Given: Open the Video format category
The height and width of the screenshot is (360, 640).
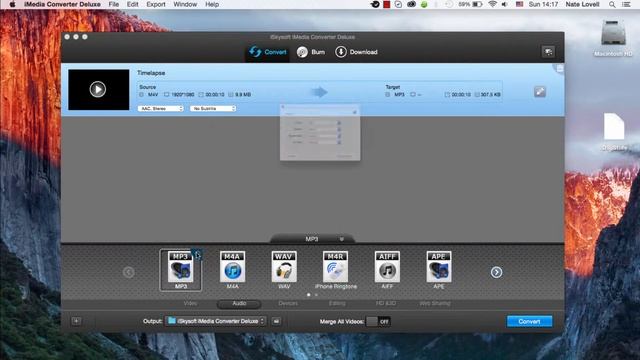Looking at the screenshot, I should (x=190, y=303).
